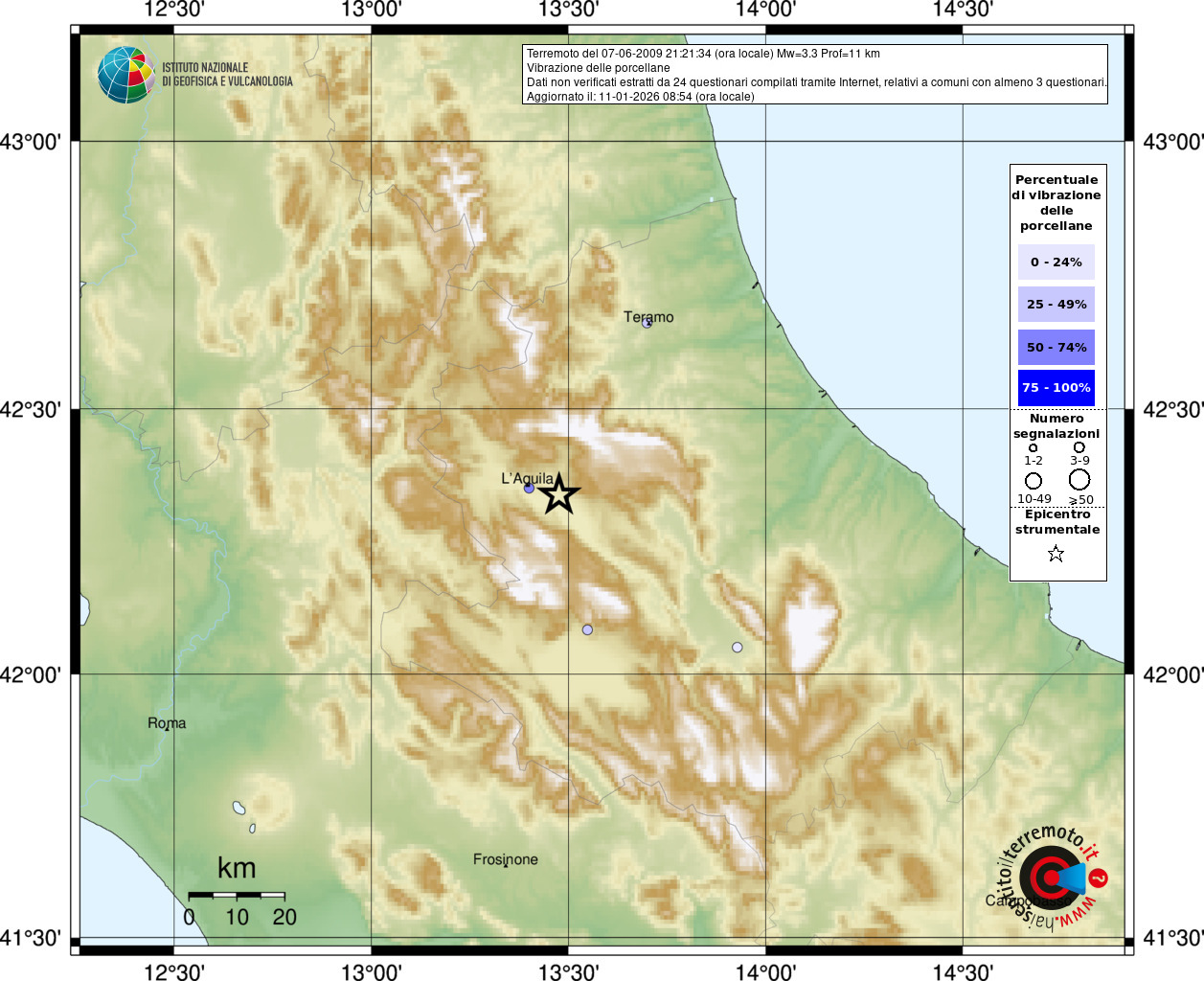
Task: Select the 75 - 100% color swatch
Action: pos(1056,388)
